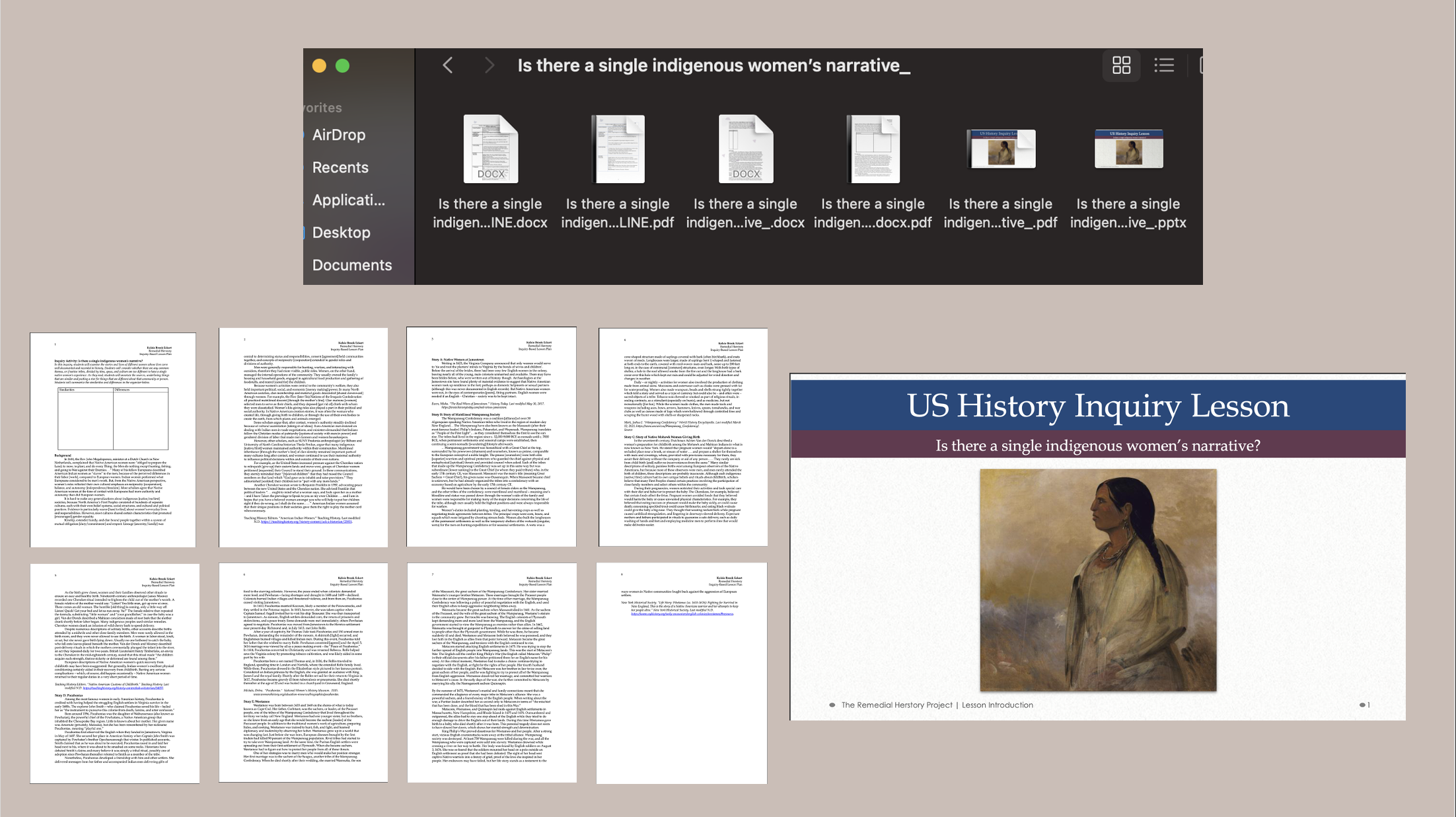Click the page 2 document thumbnail
Image resolution: width=1456 pixels, height=817 pixels.
(303, 437)
